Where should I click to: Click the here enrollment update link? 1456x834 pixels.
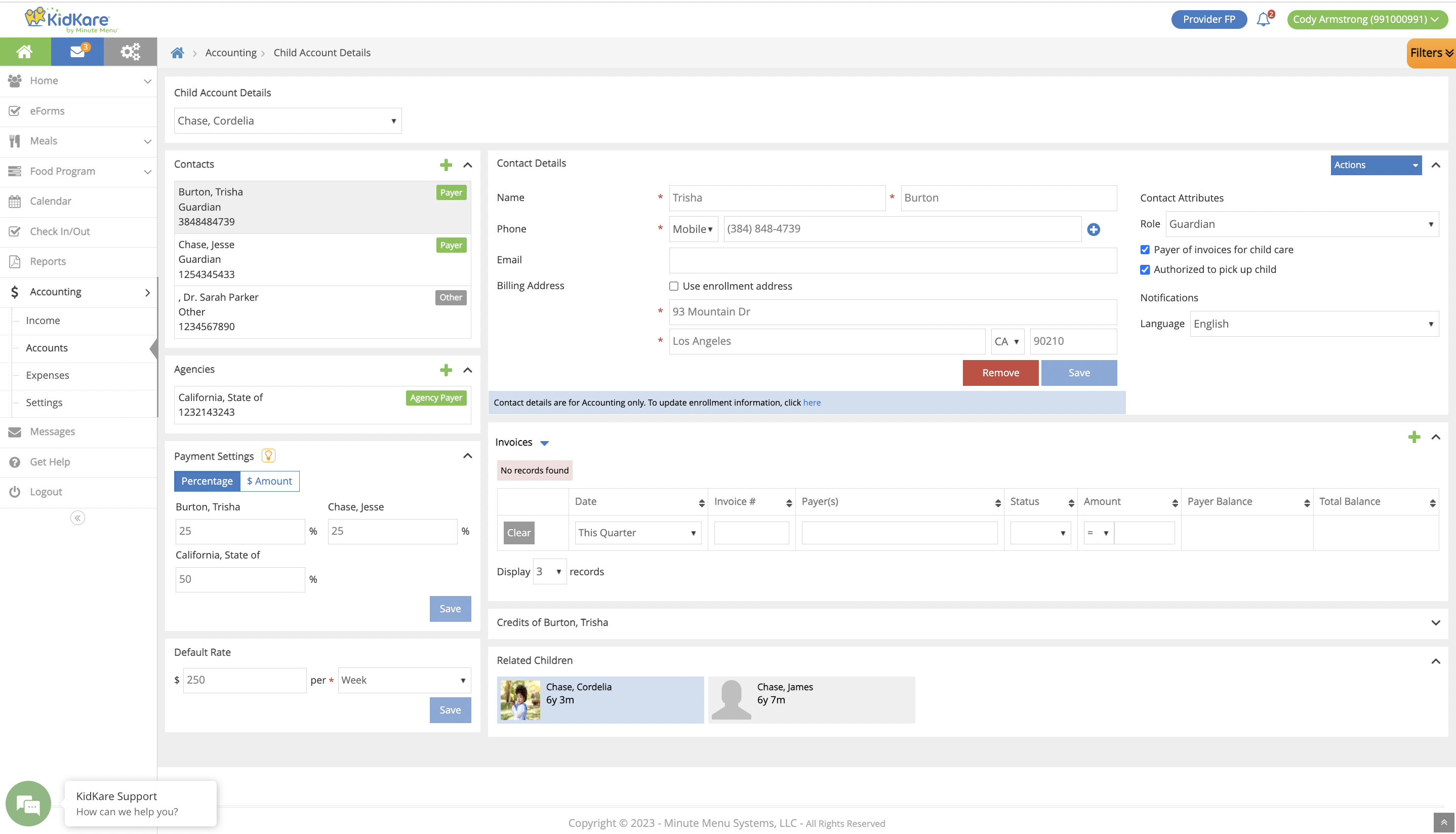click(811, 402)
